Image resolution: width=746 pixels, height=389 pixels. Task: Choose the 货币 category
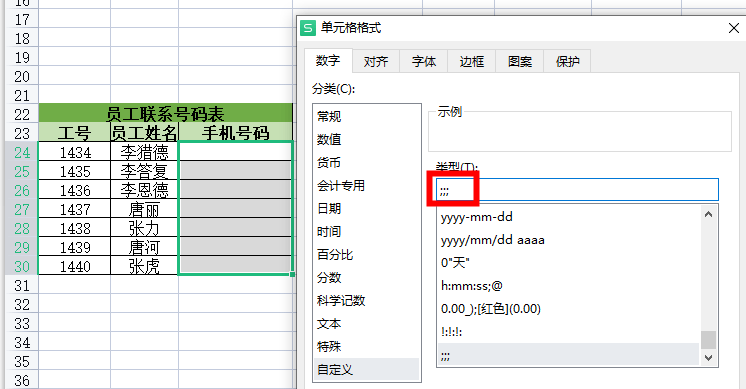[x=366, y=163]
